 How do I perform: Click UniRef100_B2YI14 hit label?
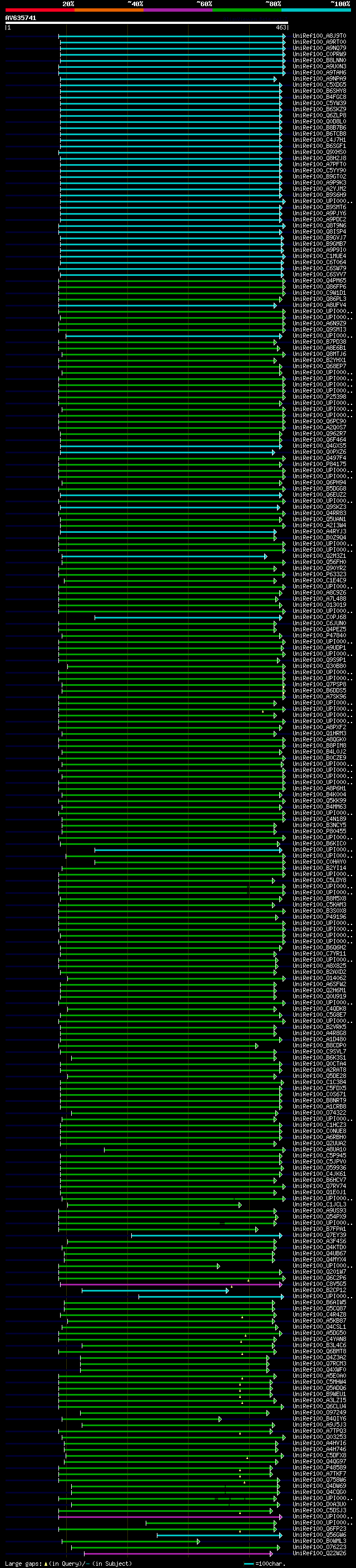tap(319, 868)
